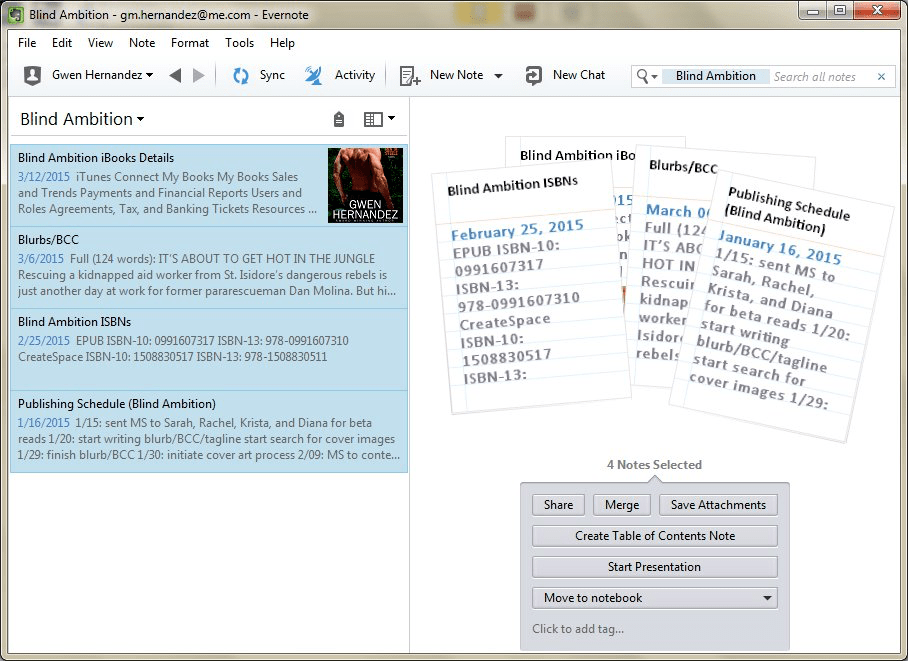The width and height of the screenshot is (908, 661).
Task: Click the Gwen Hernandez name label
Action: 97,75
